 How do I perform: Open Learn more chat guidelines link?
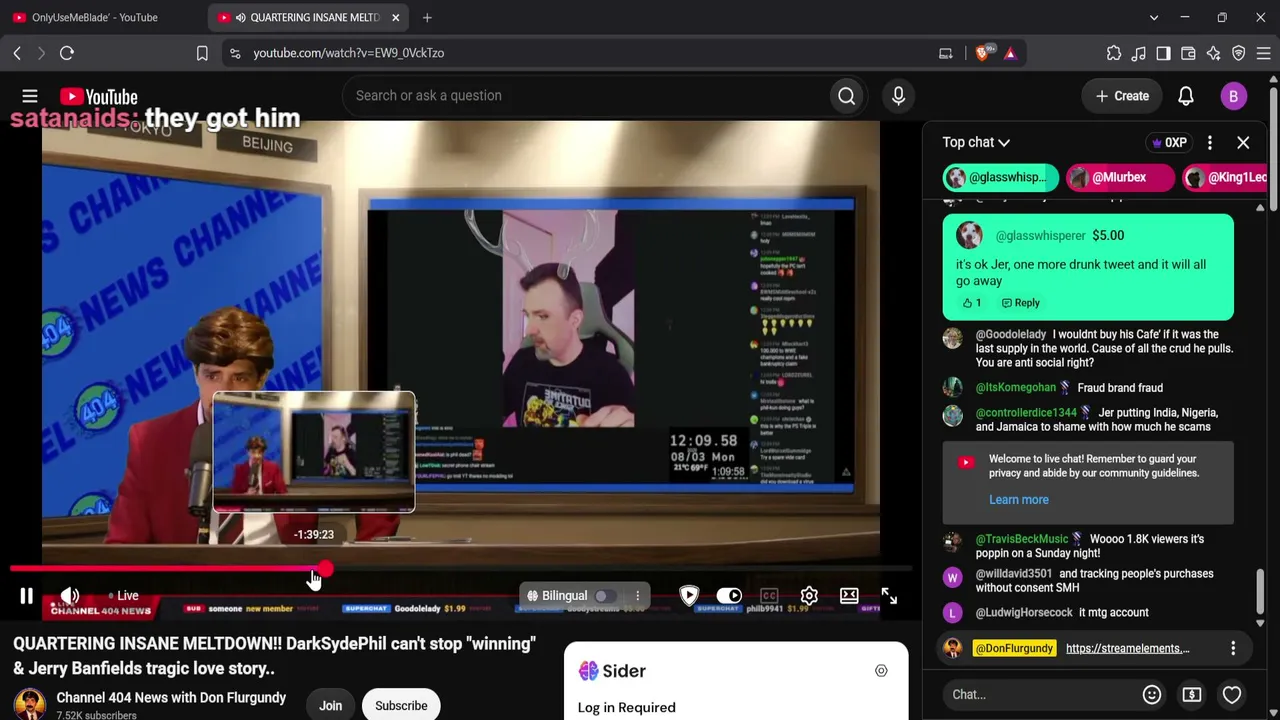pyautogui.click(x=1019, y=500)
